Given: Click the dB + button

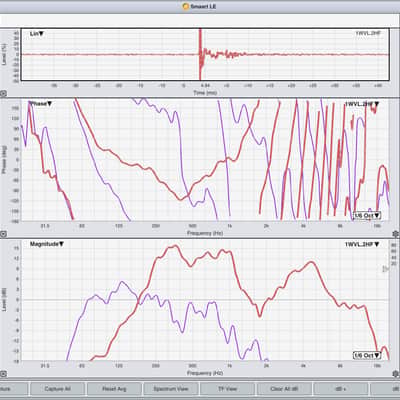Looking at the screenshot, I should point(341,389).
